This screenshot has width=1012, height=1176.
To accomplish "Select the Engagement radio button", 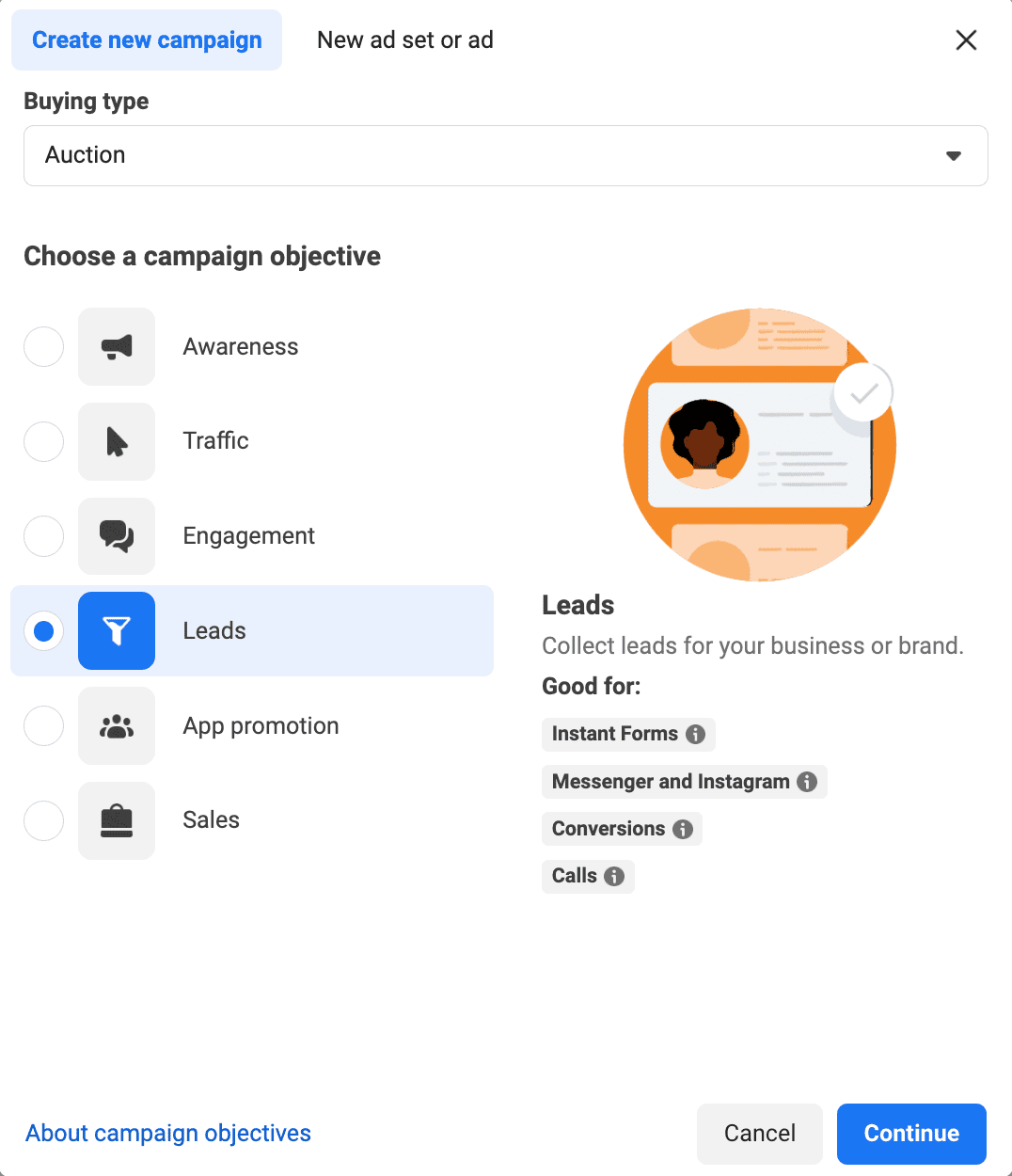I will tap(43, 536).
